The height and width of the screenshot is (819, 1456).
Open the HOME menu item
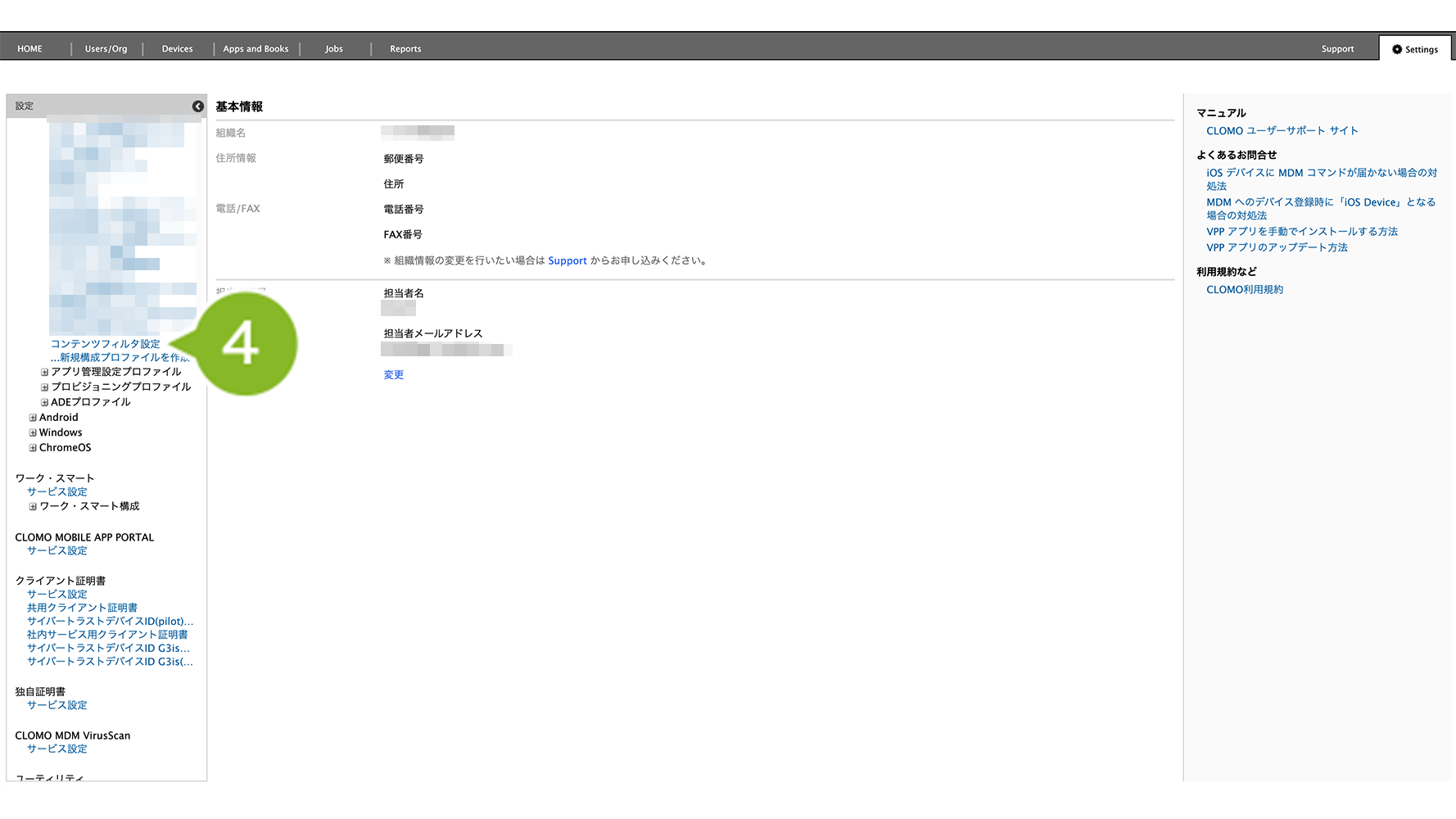click(x=29, y=49)
